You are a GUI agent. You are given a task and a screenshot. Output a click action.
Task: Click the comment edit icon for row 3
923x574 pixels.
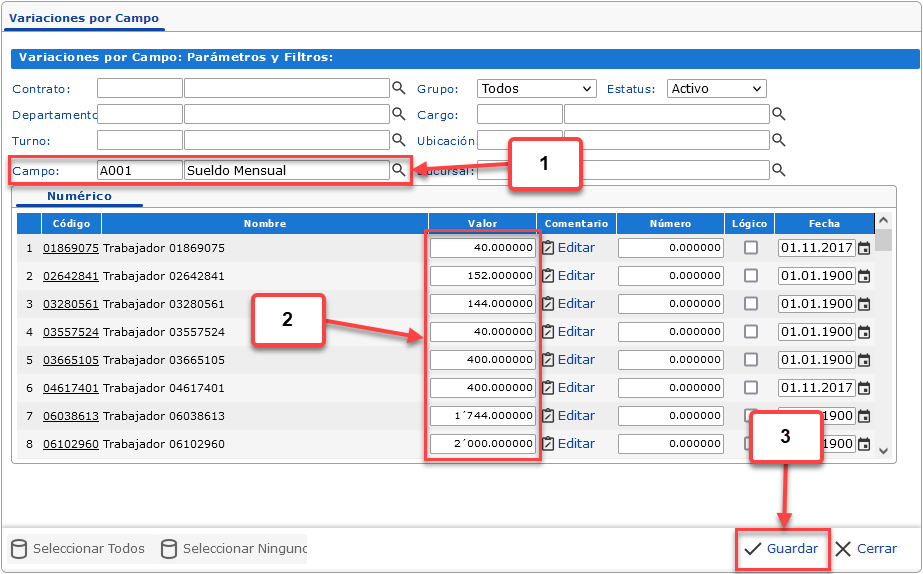548,304
